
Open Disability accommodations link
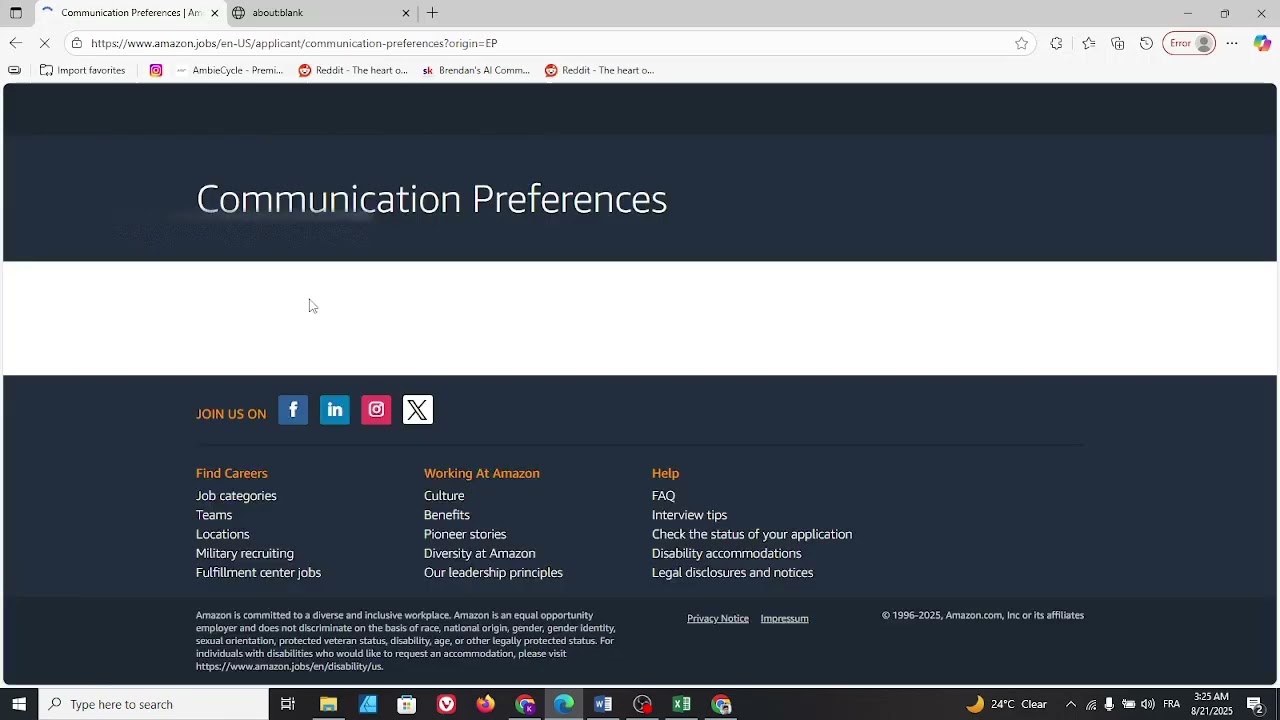[727, 553]
